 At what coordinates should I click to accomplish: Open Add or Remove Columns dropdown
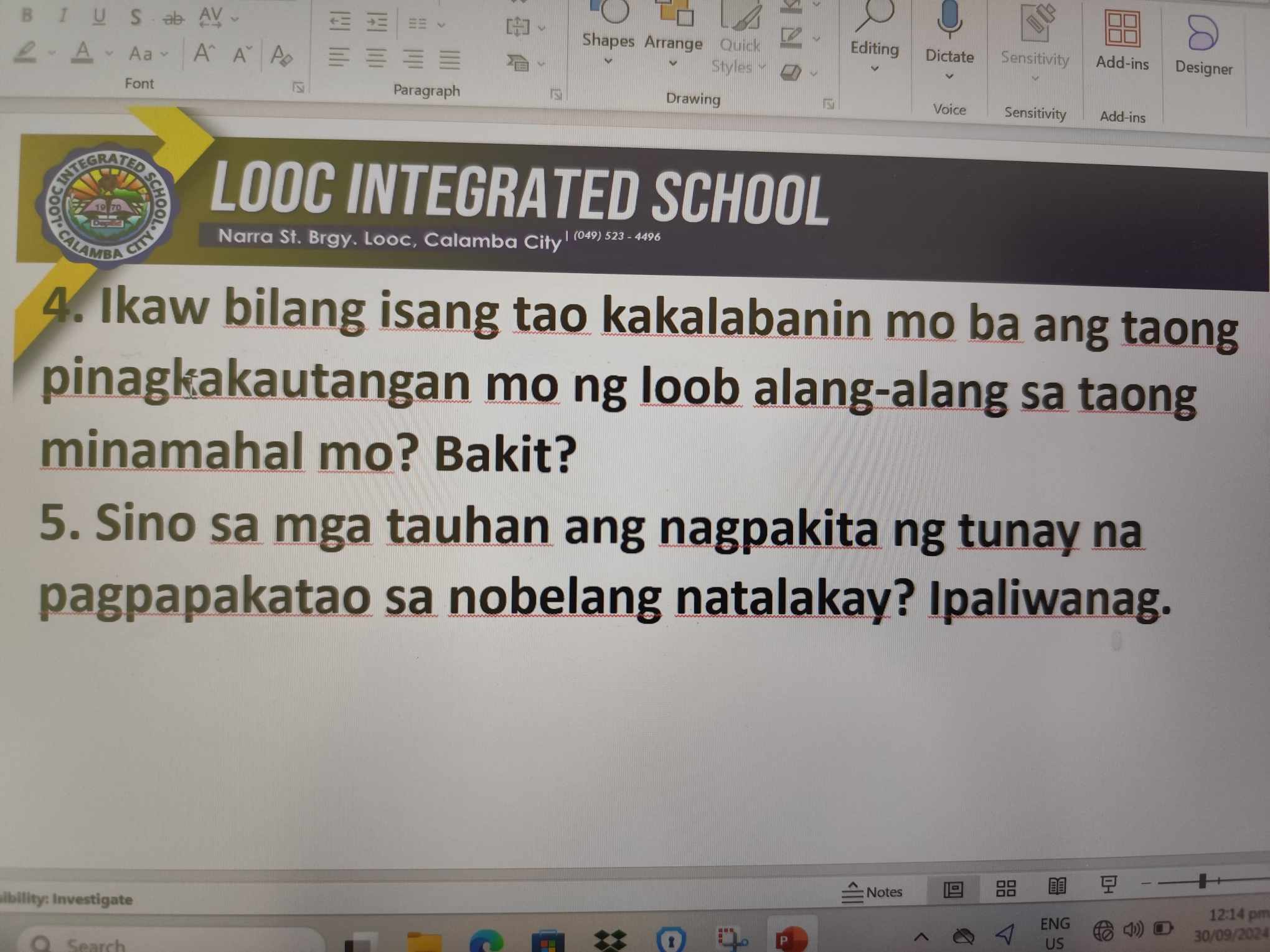point(426,25)
